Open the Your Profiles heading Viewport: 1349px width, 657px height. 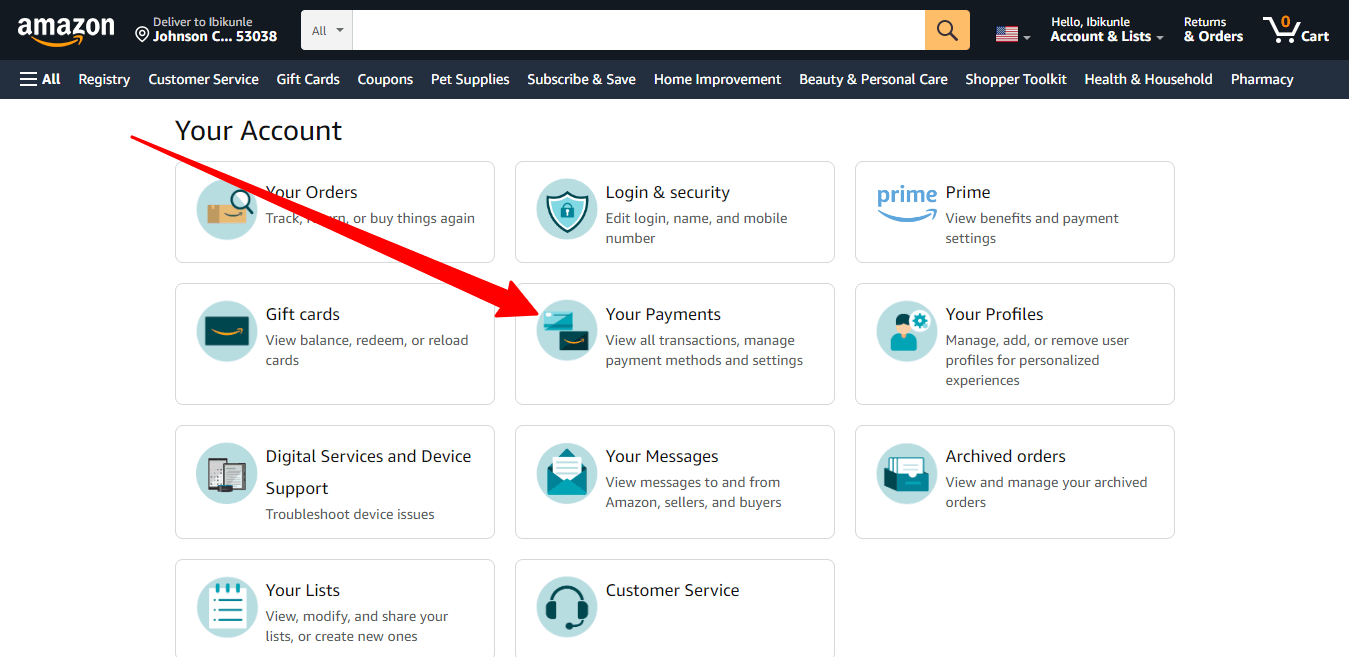[994, 314]
